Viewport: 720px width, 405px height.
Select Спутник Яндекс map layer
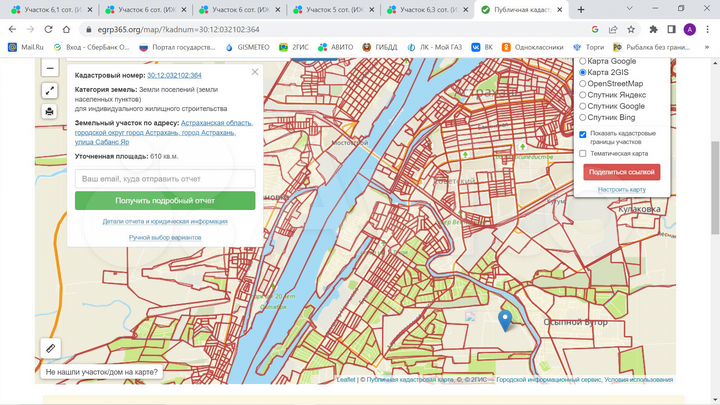(584, 95)
